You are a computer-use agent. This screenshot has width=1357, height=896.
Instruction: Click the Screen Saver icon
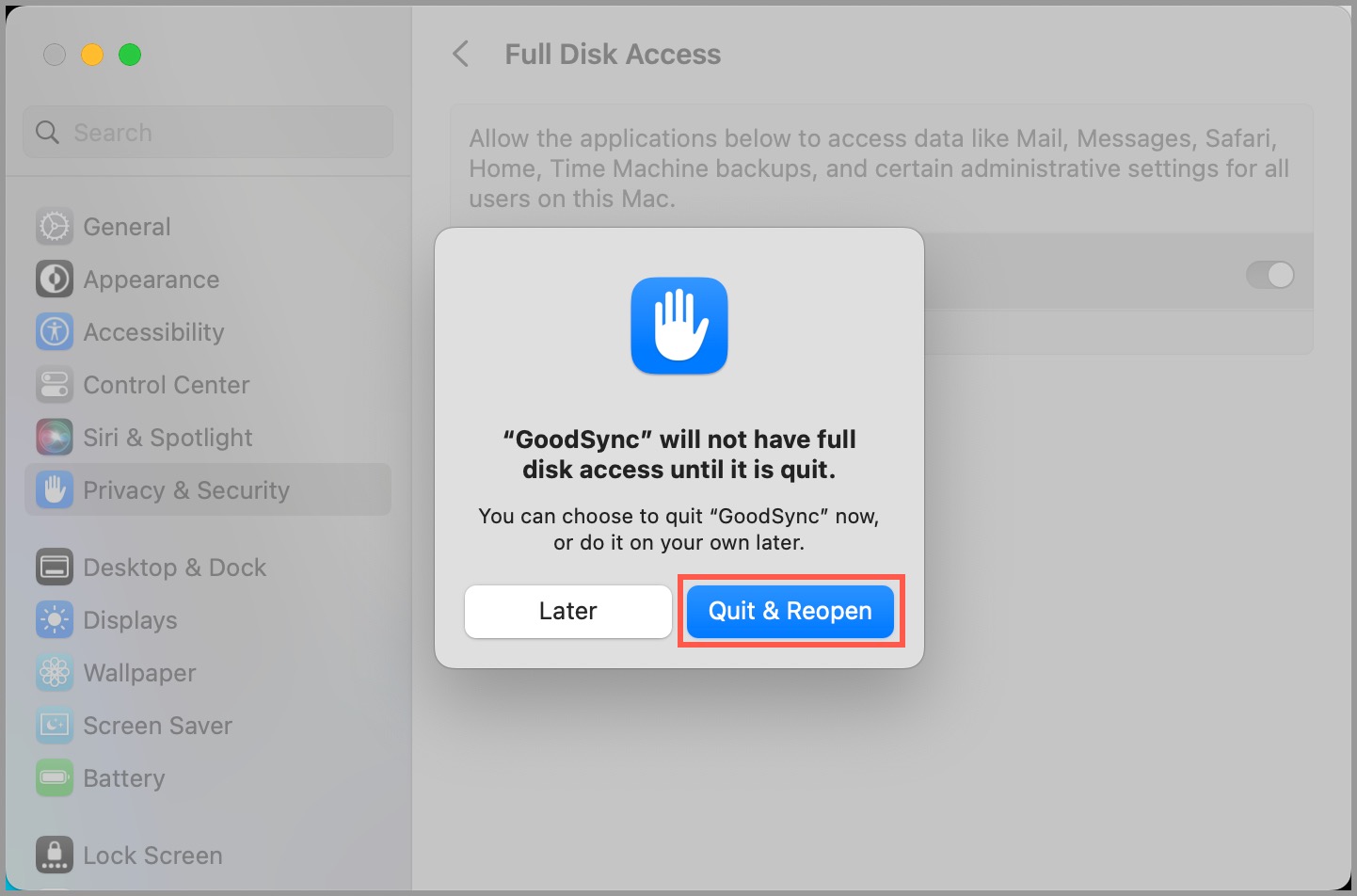coord(55,726)
